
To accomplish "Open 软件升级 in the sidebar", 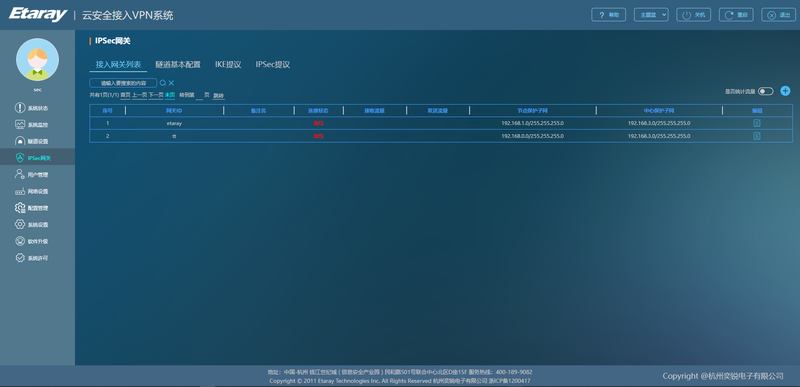I will pyautogui.click(x=32, y=241).
